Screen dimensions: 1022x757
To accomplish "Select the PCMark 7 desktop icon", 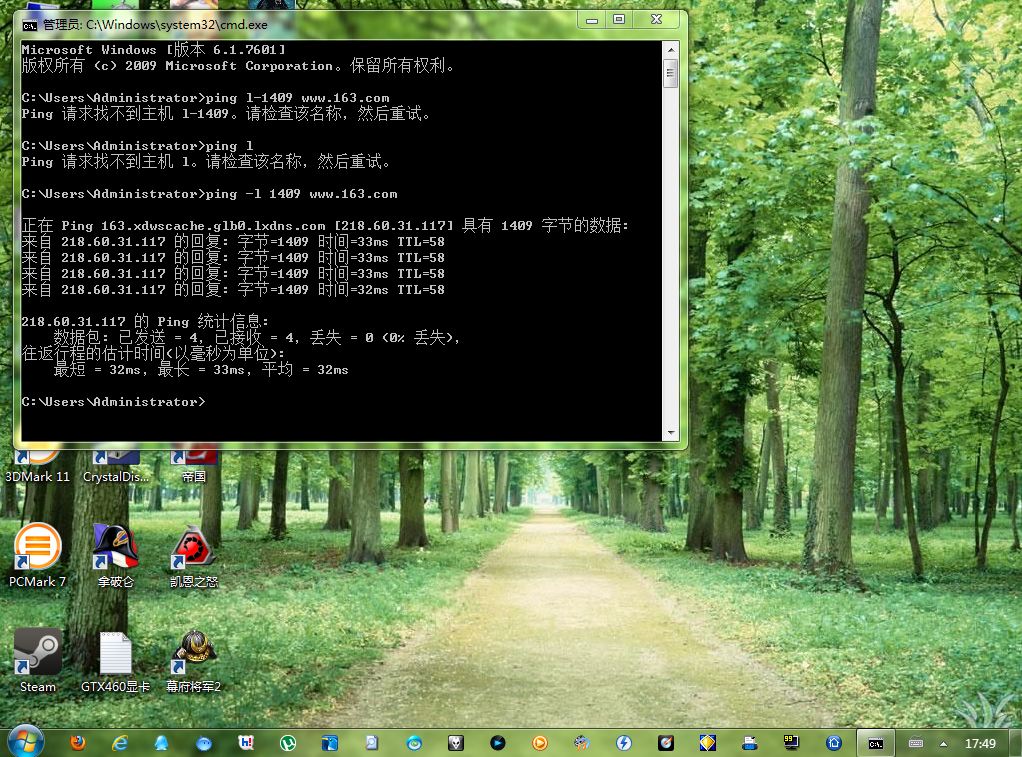I will tap(37, 556).
